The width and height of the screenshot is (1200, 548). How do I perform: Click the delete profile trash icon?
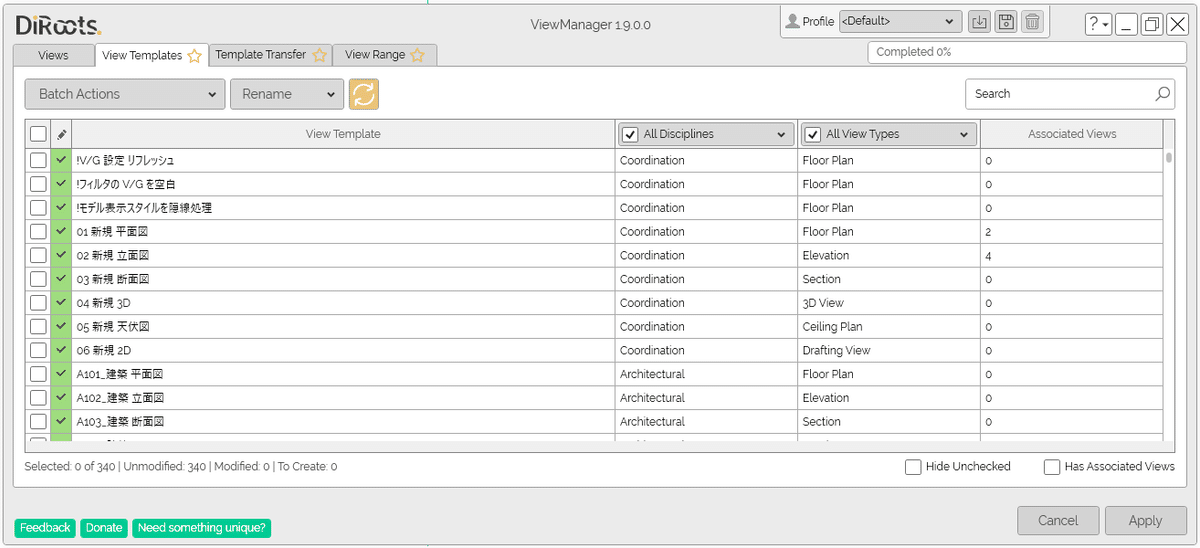click(x=1033, y=22)
